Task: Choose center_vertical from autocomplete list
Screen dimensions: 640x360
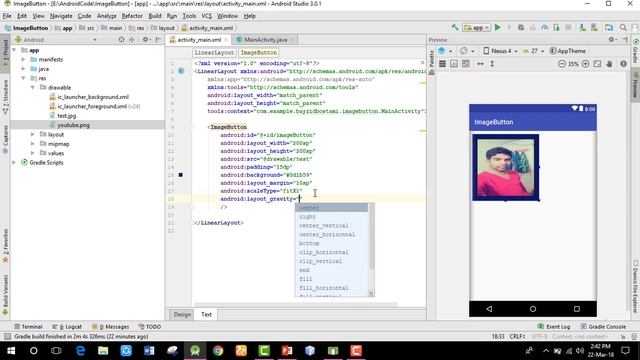Action: click(324, 226)
